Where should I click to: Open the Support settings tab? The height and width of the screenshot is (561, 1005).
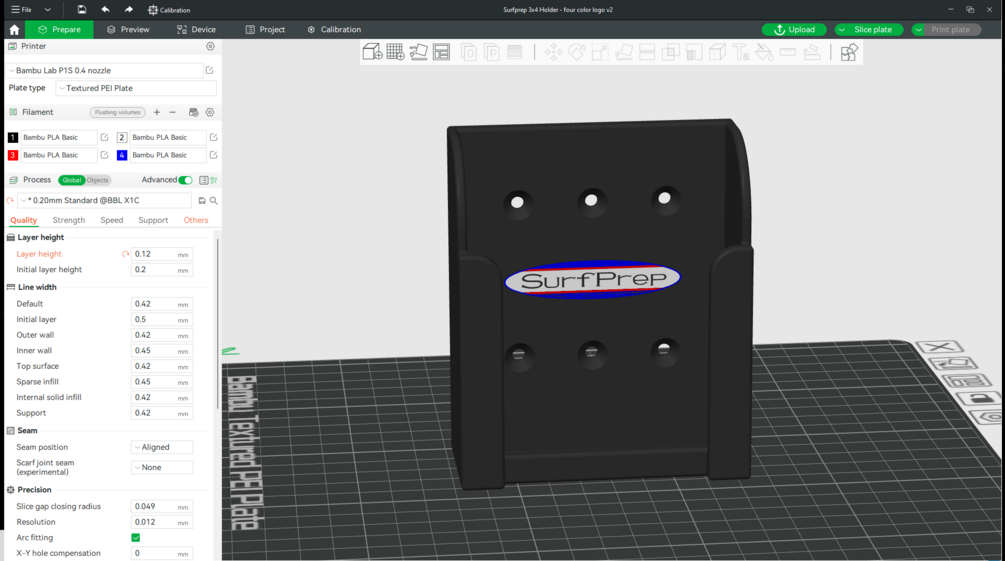click(x=153, y=220)
